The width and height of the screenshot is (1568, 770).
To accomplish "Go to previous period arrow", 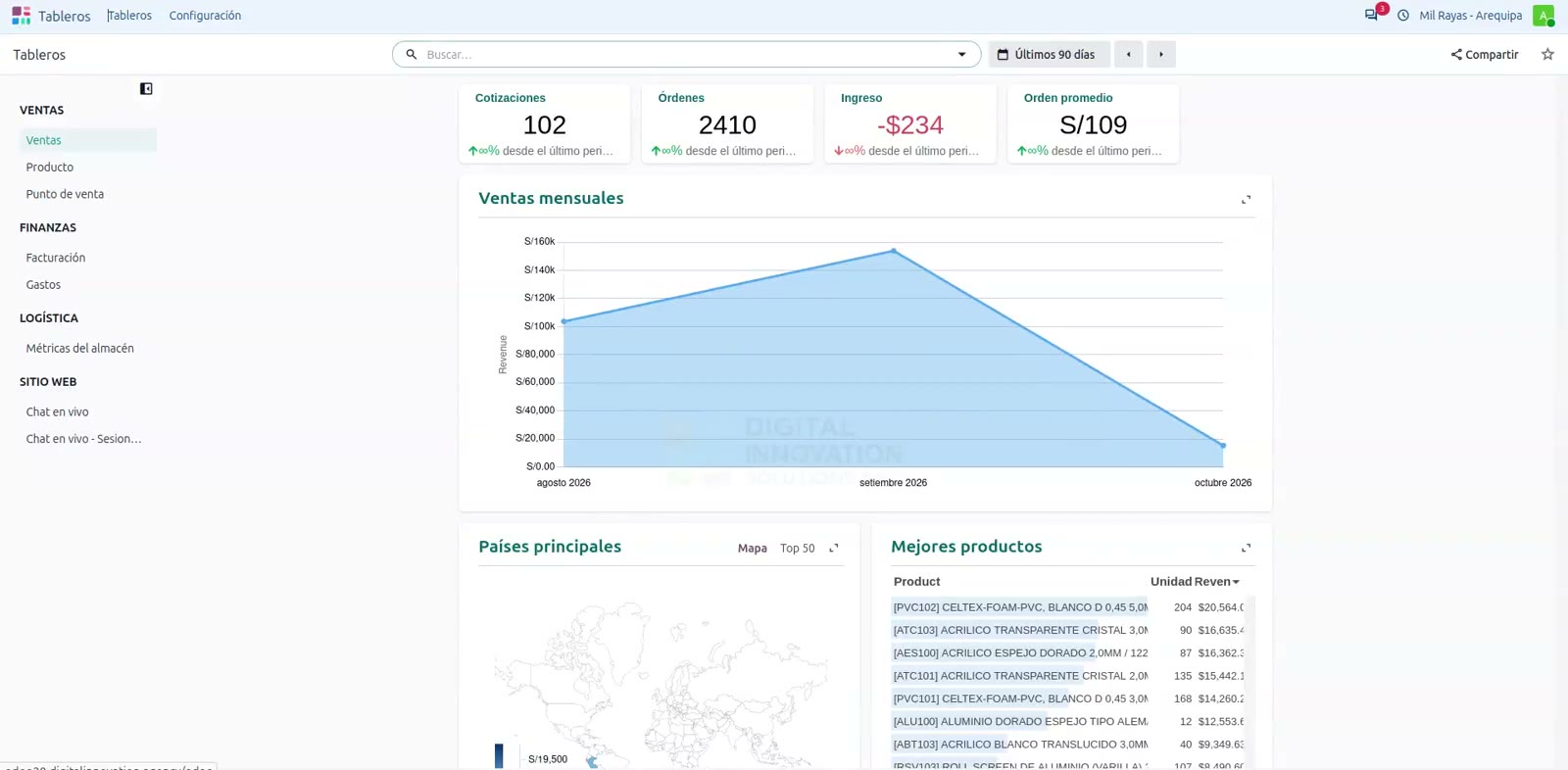I will (1128, 55).
